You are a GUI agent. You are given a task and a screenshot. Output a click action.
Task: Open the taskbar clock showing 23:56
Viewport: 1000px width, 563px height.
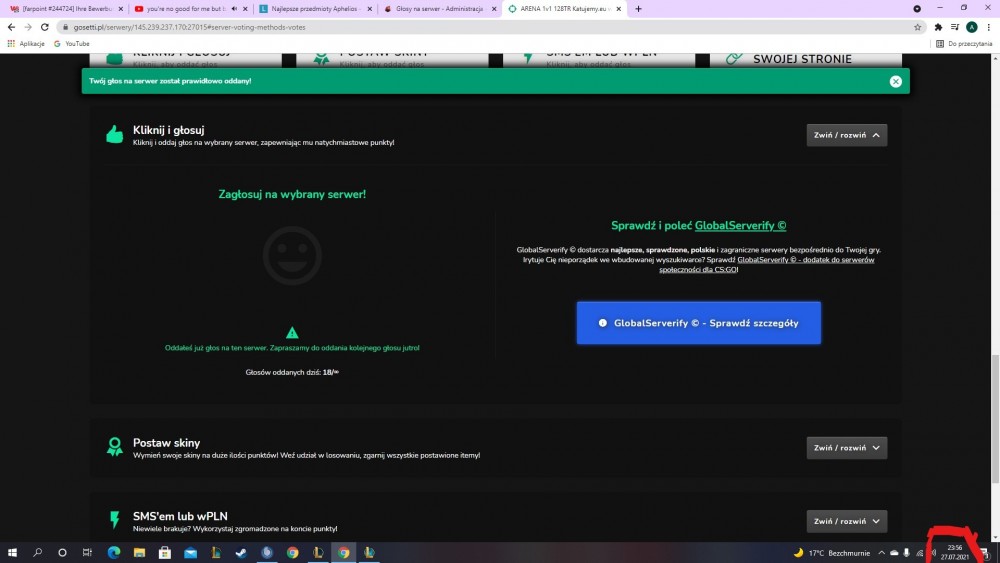[954, 552]
